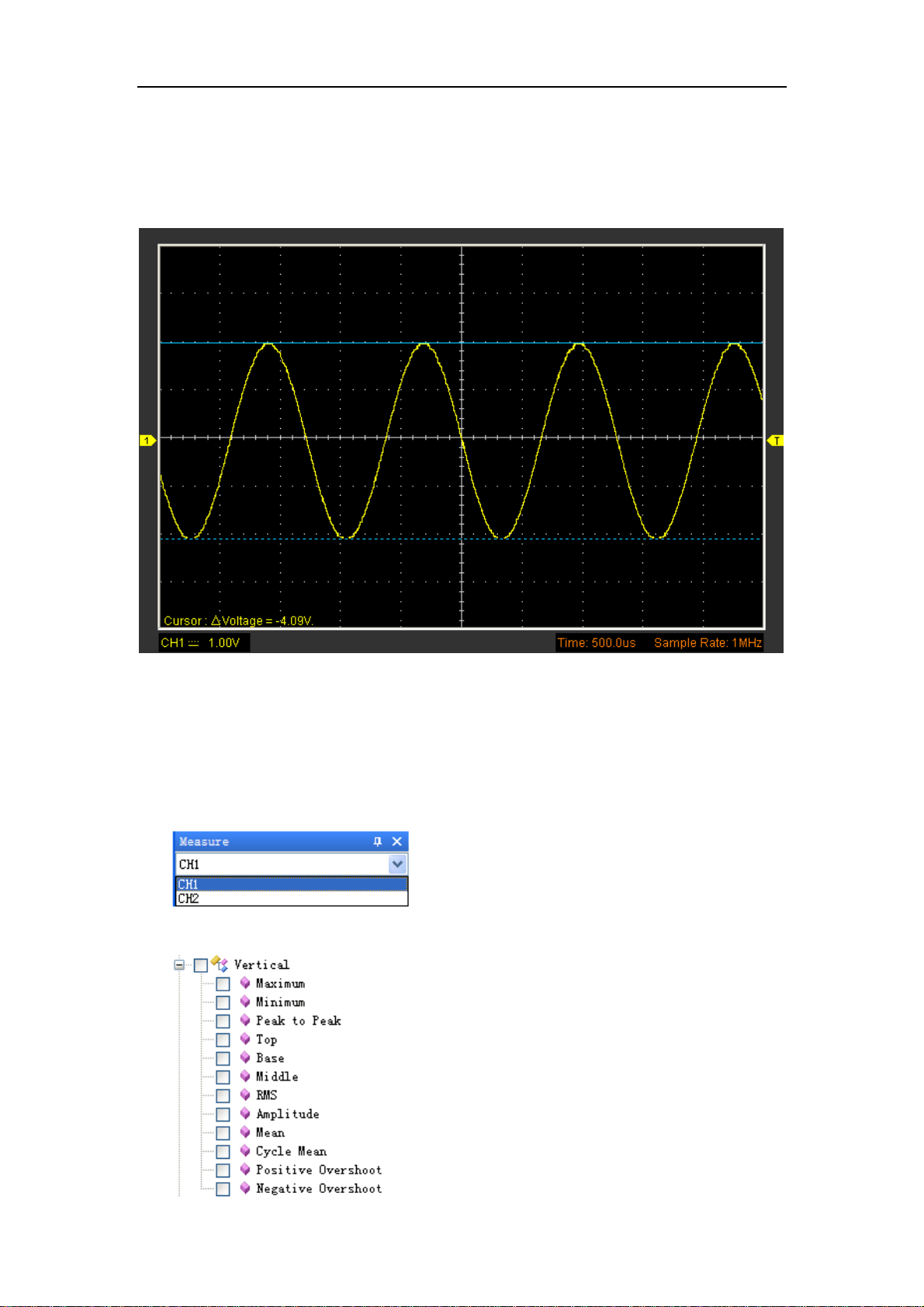Click the solid upper voltage cursor line
The width and height of the screenshot is (924, 1307).
(x=462, y=342)
